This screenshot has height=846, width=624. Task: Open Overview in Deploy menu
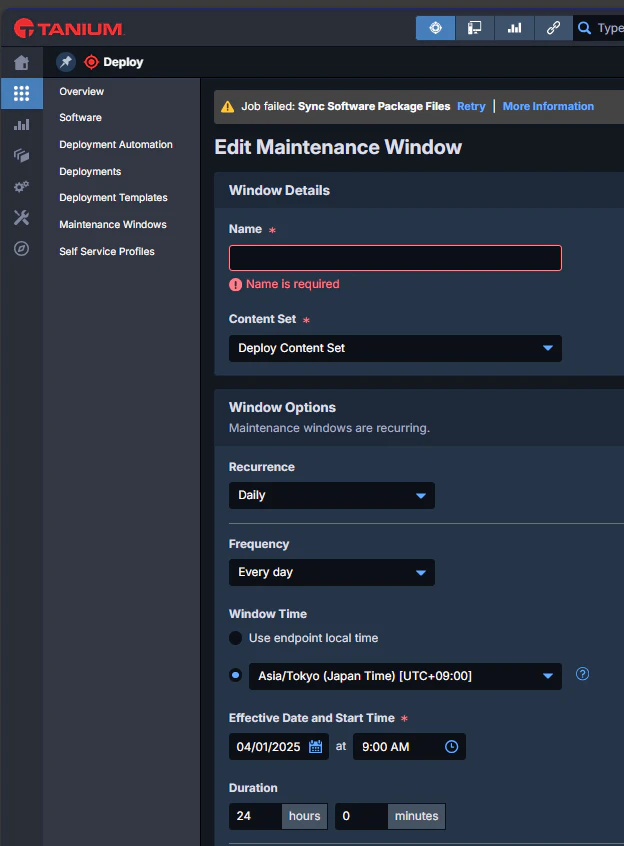click(81, 92)
